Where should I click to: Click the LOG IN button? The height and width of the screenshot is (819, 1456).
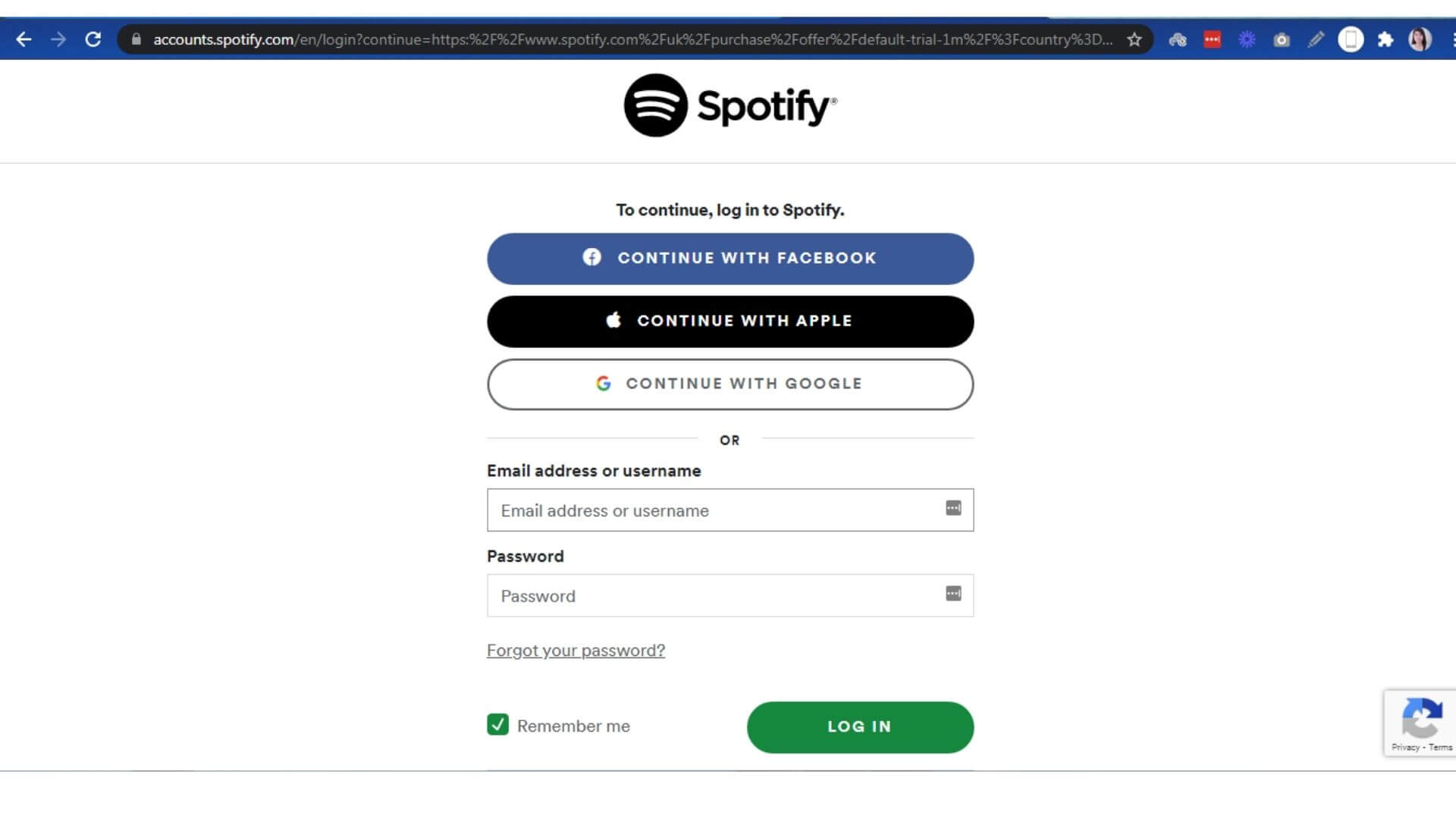click(x=860, y=726)
